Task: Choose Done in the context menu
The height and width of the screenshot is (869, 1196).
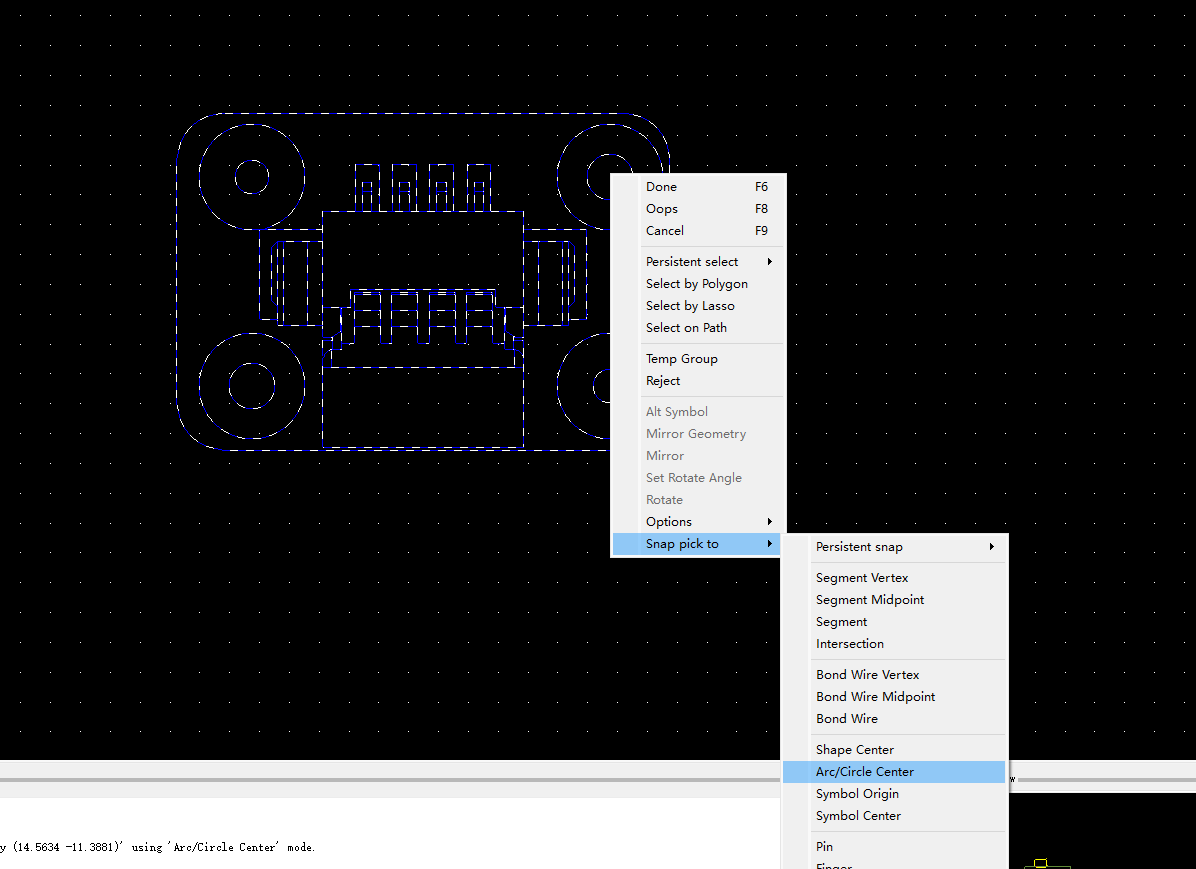Action: [698, 187]
